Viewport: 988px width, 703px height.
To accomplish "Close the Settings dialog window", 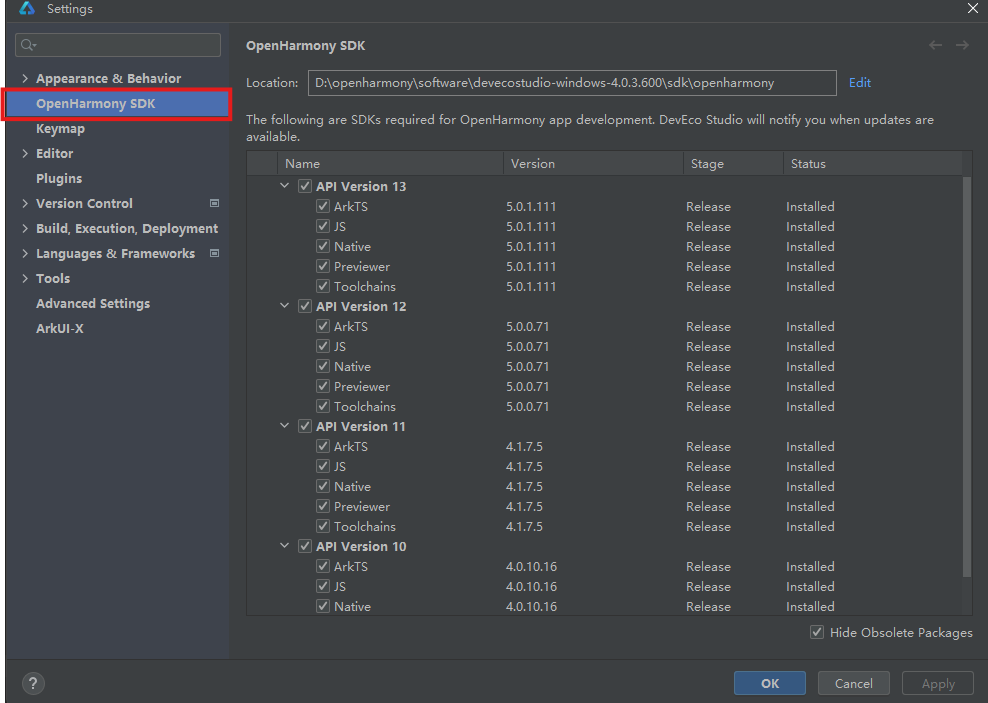I will pyautogui.click(x=972, y=8).
